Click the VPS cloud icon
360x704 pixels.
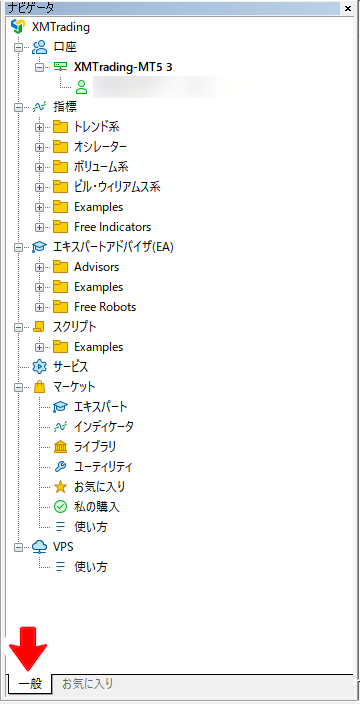(39, 546)
